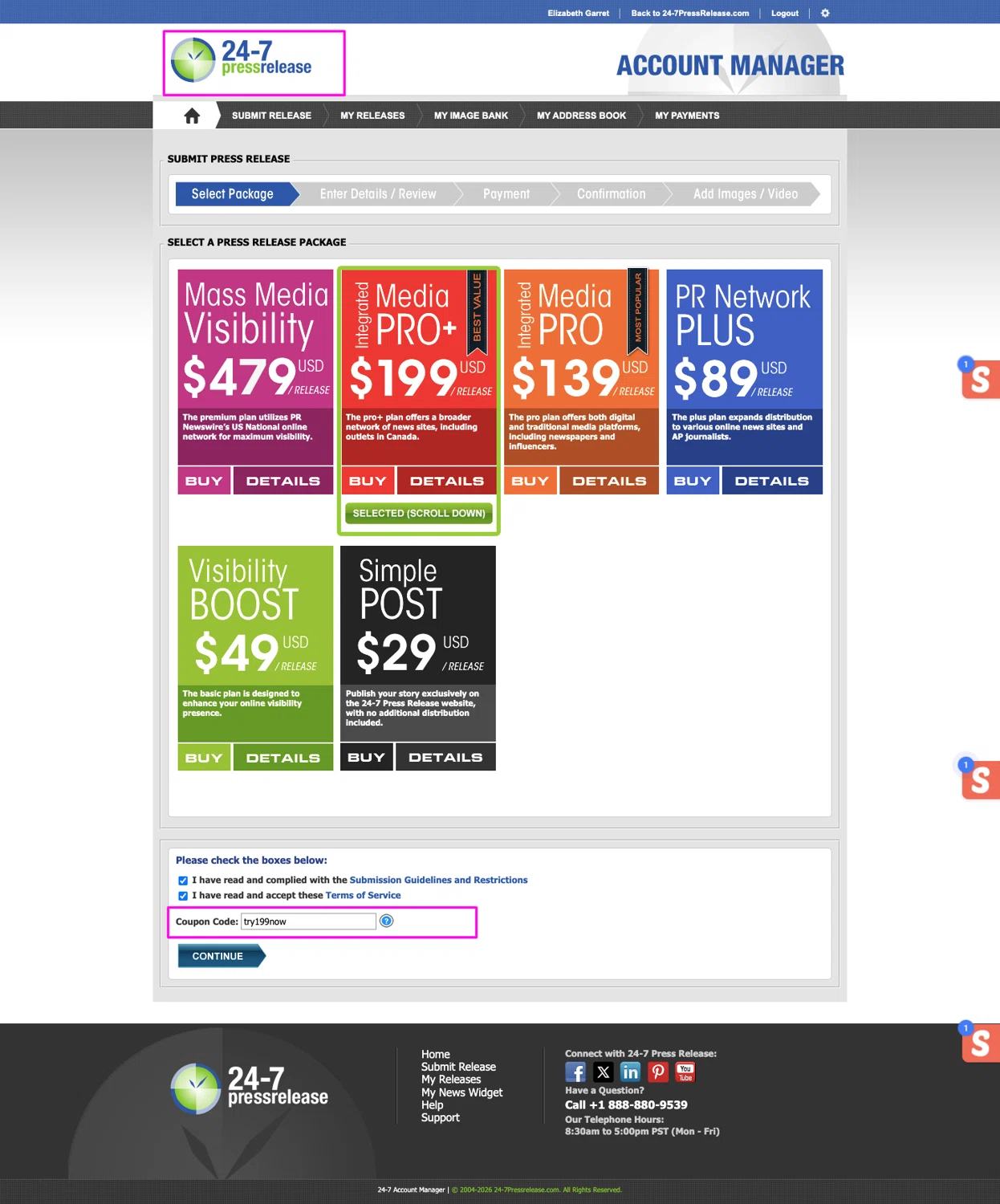Open the Submit Release menu item
The height and width of the screenshot is (1204, 1000).
(x=271, y=116)
